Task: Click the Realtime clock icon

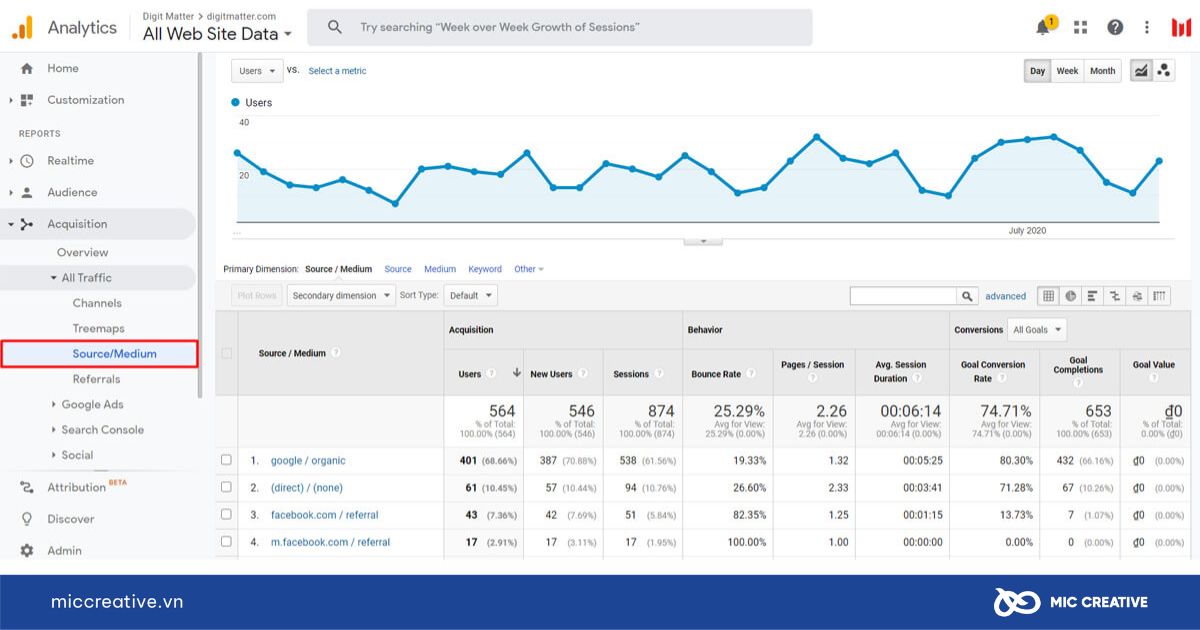Action: click(27, 160)
